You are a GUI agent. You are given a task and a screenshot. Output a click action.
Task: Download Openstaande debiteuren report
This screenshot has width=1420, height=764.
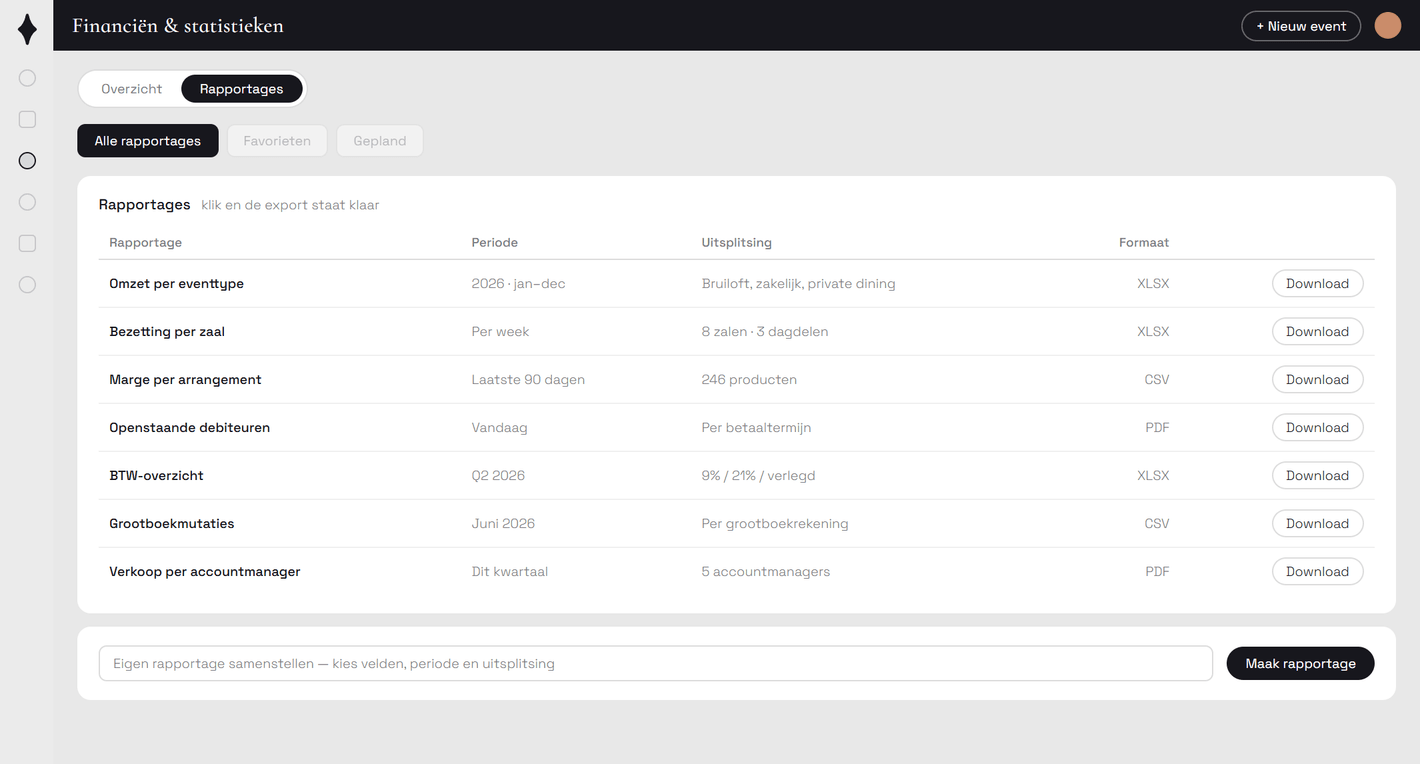tap(1317, 428)
